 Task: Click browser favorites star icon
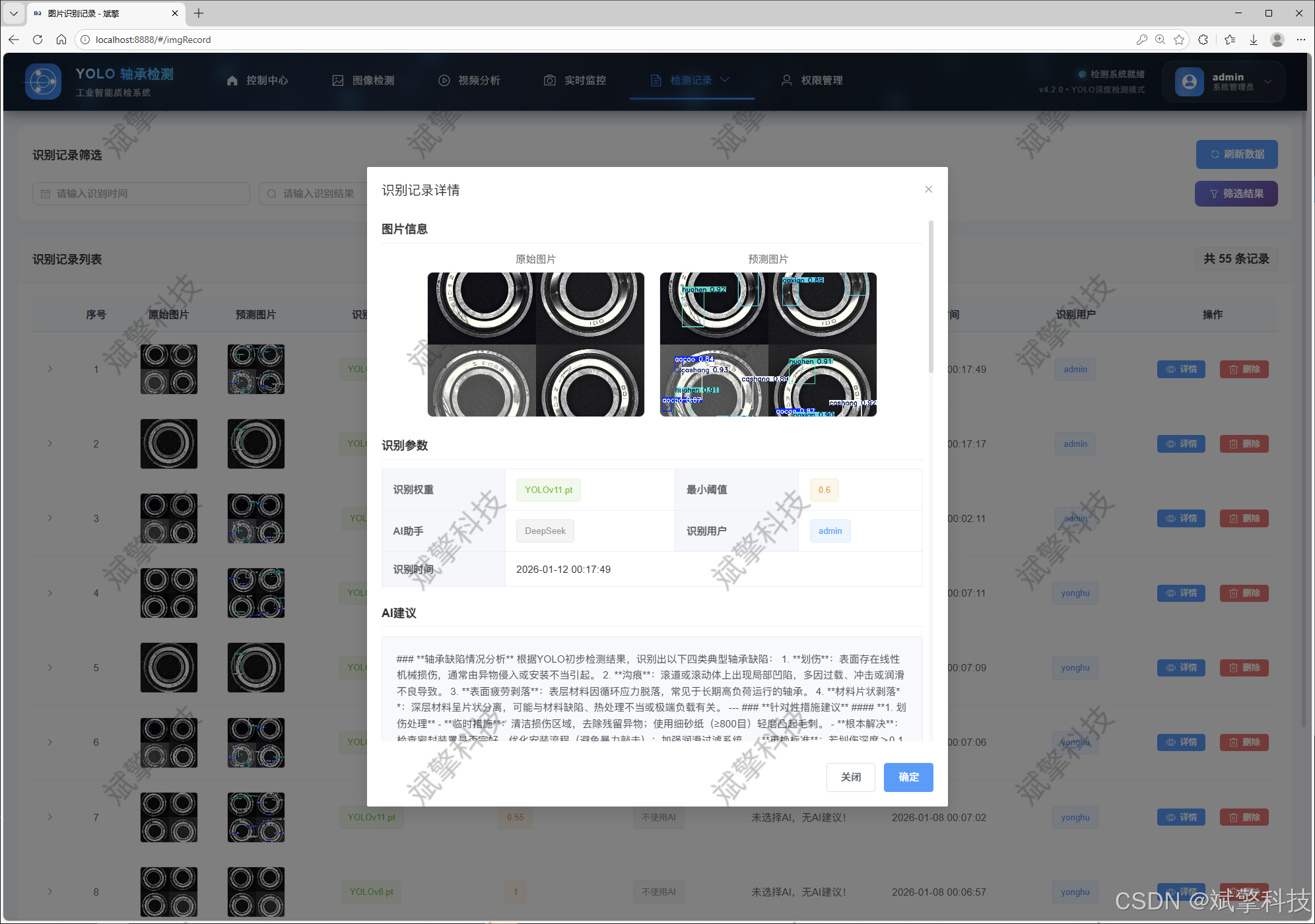(1179, 40)
